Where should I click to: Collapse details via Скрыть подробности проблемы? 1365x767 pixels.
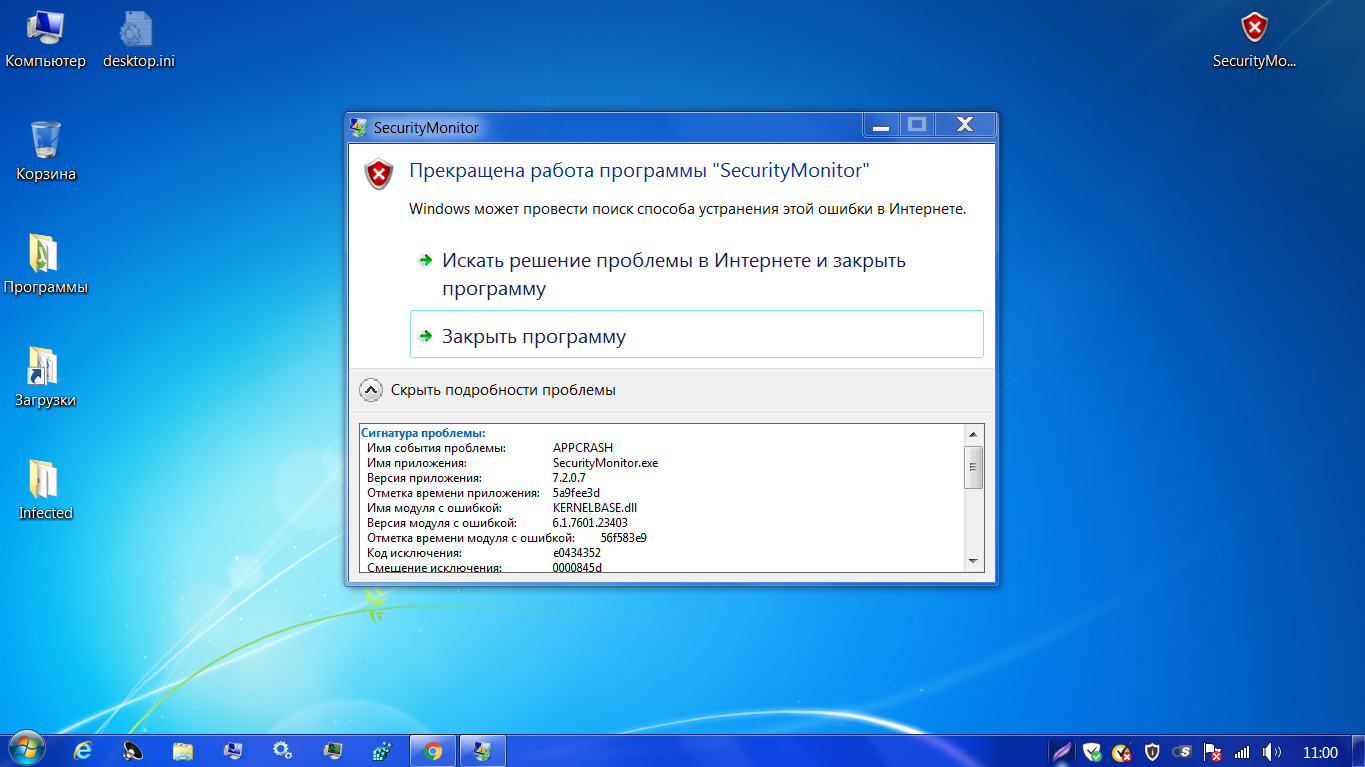coord(487,390)
